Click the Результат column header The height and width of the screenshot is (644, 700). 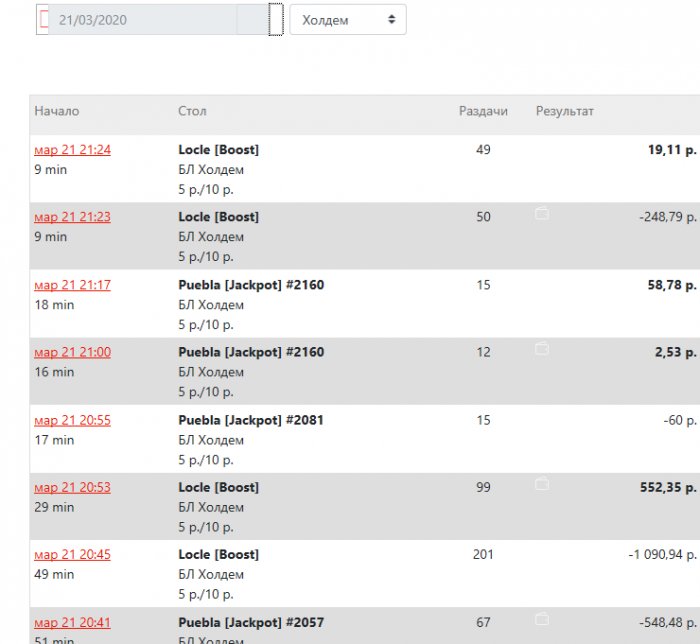click(564, 111)
